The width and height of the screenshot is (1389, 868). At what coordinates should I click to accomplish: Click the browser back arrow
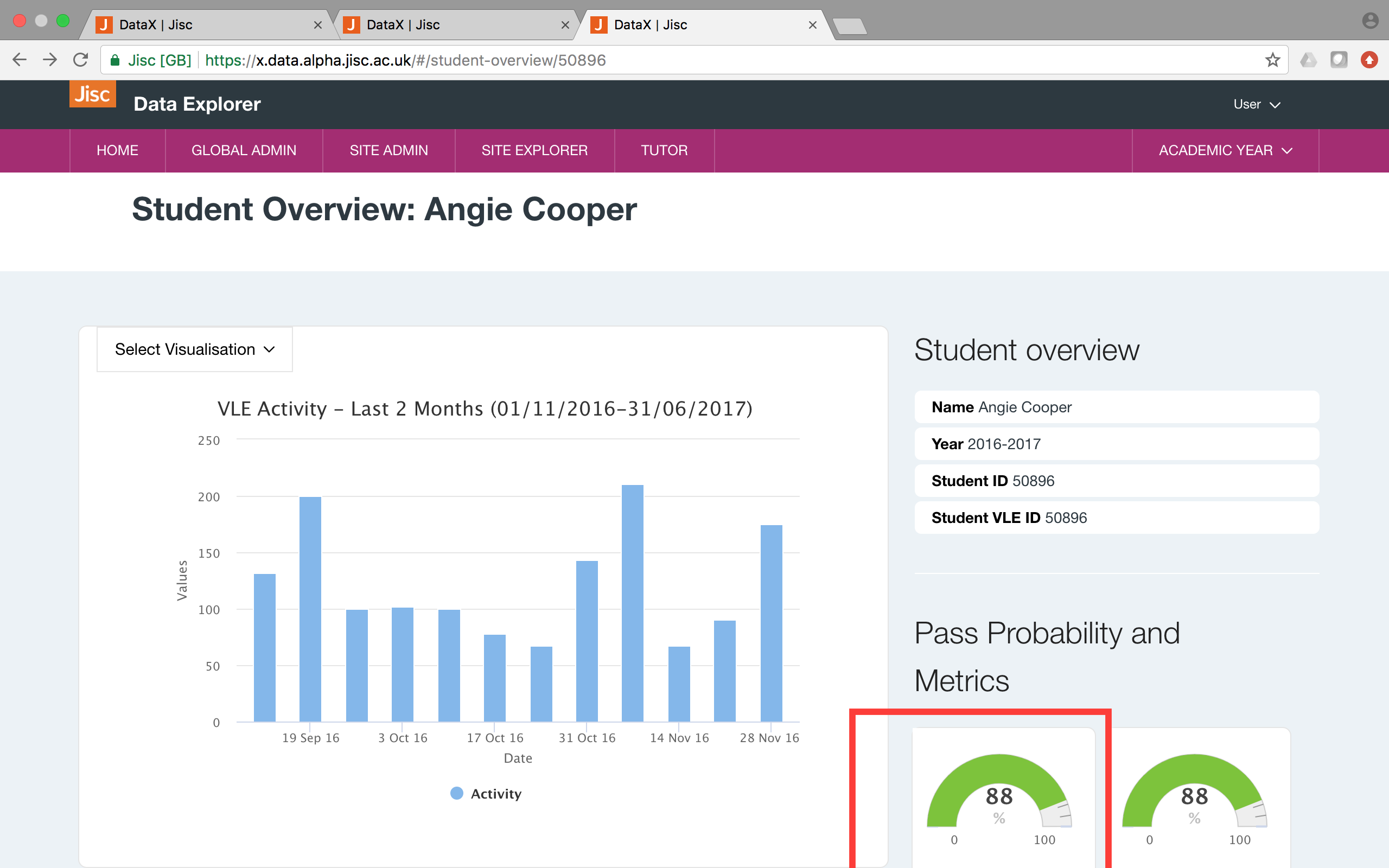coord(20,60)
